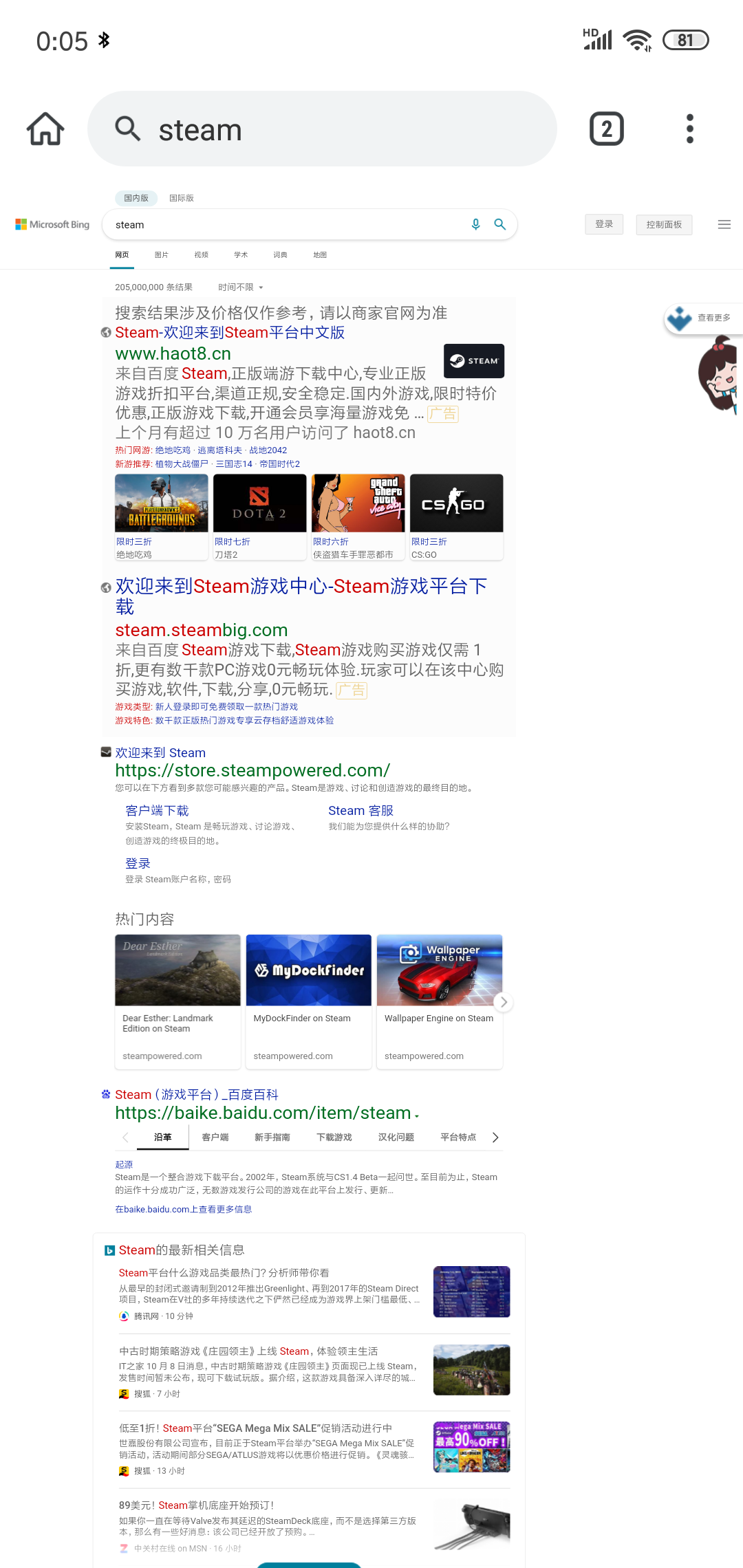The image size is (743, 1568).
Task: Open news about 《庄园领主》上线 Steam
Action: [x=248, y=1351]
